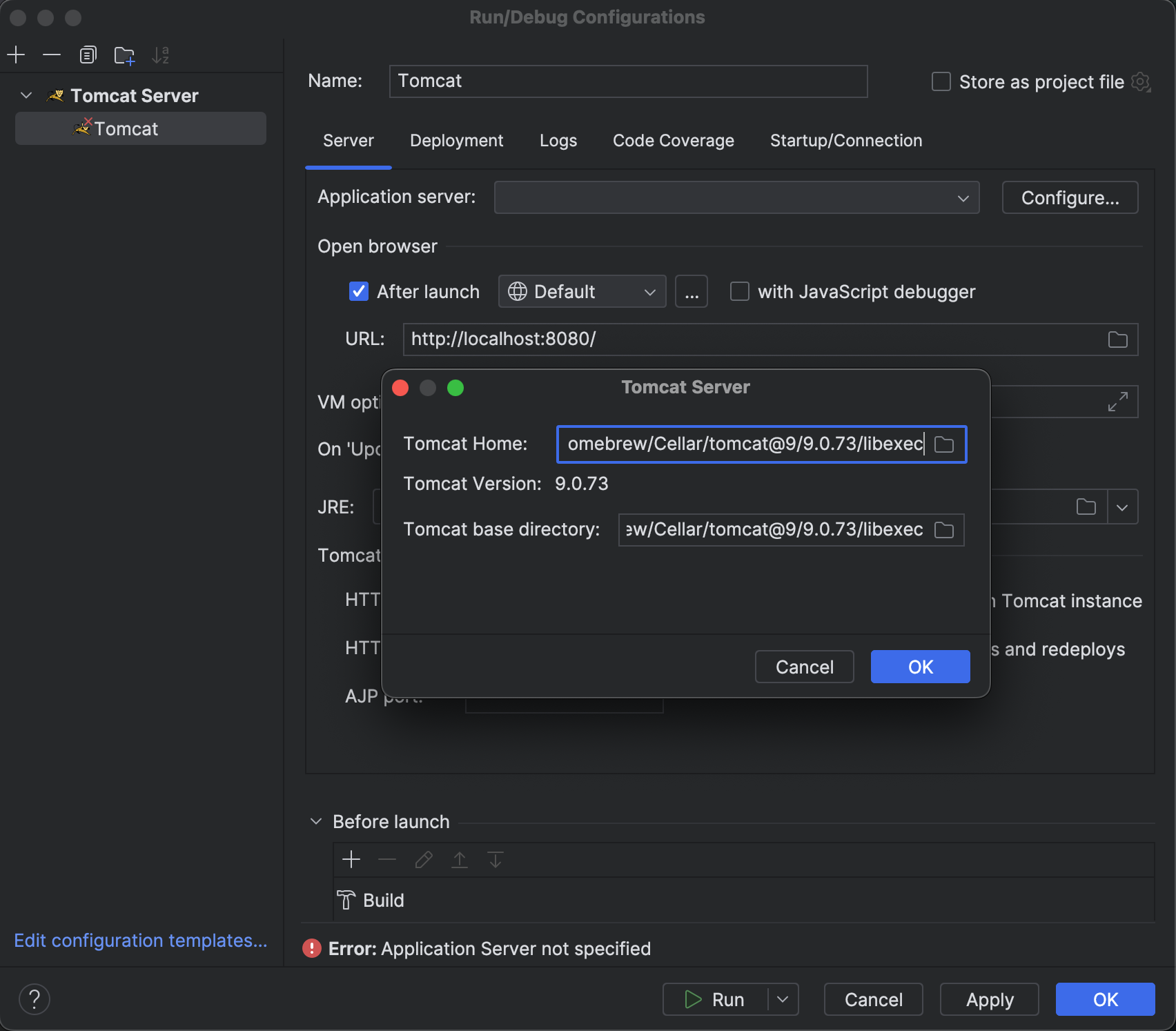
Task: Switch to the Startup/Connection tab
Action: tap(846, 141)
